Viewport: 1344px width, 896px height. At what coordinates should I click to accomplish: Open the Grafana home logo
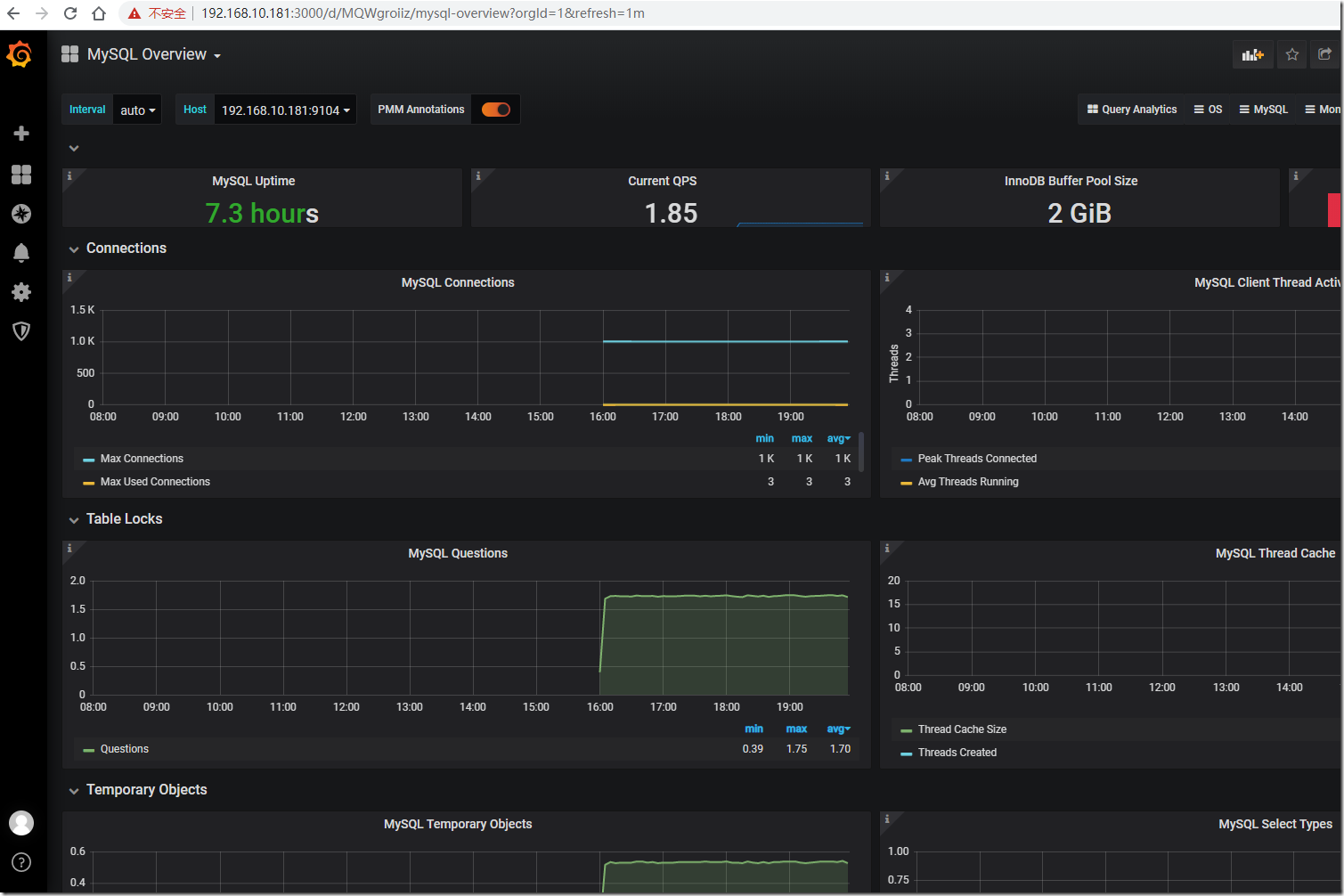pos(20,55)
